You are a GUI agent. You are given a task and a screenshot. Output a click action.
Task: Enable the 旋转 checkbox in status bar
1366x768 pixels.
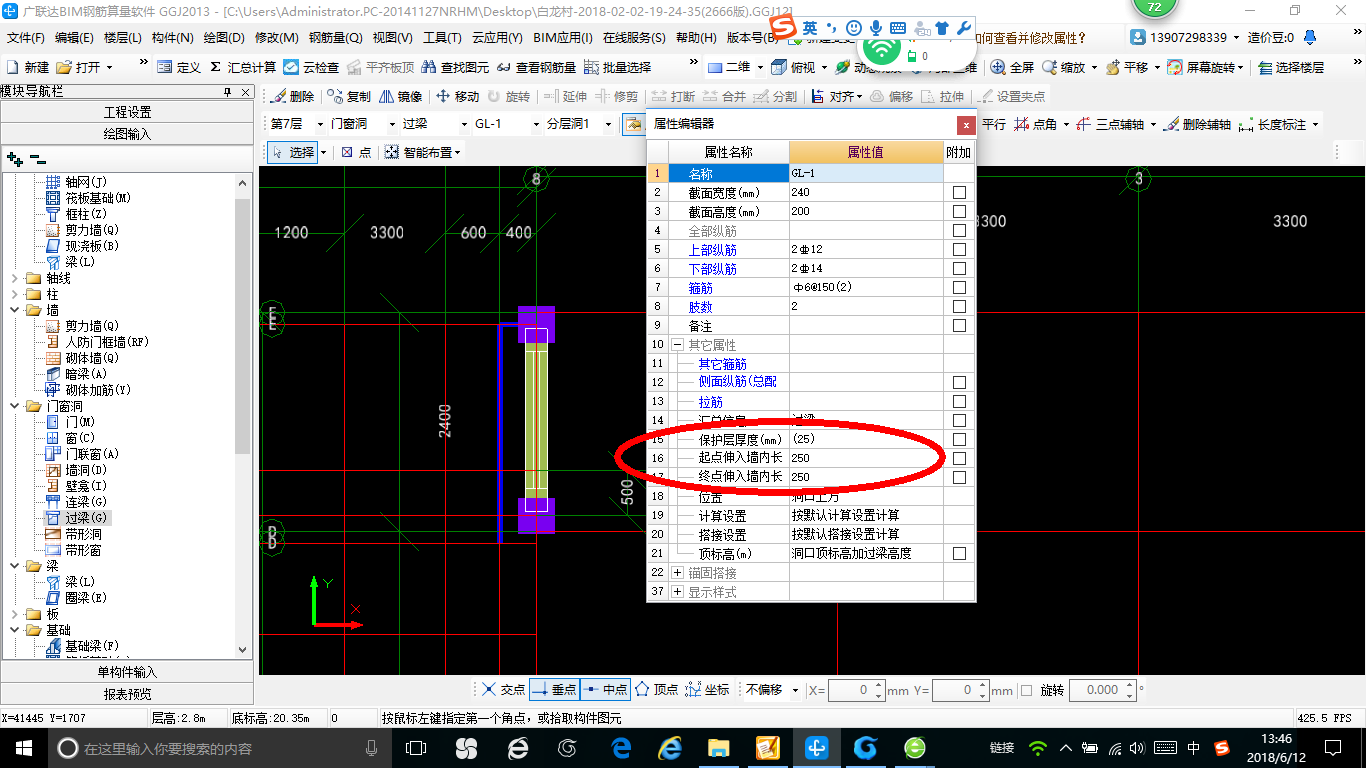click(1025, 690)
